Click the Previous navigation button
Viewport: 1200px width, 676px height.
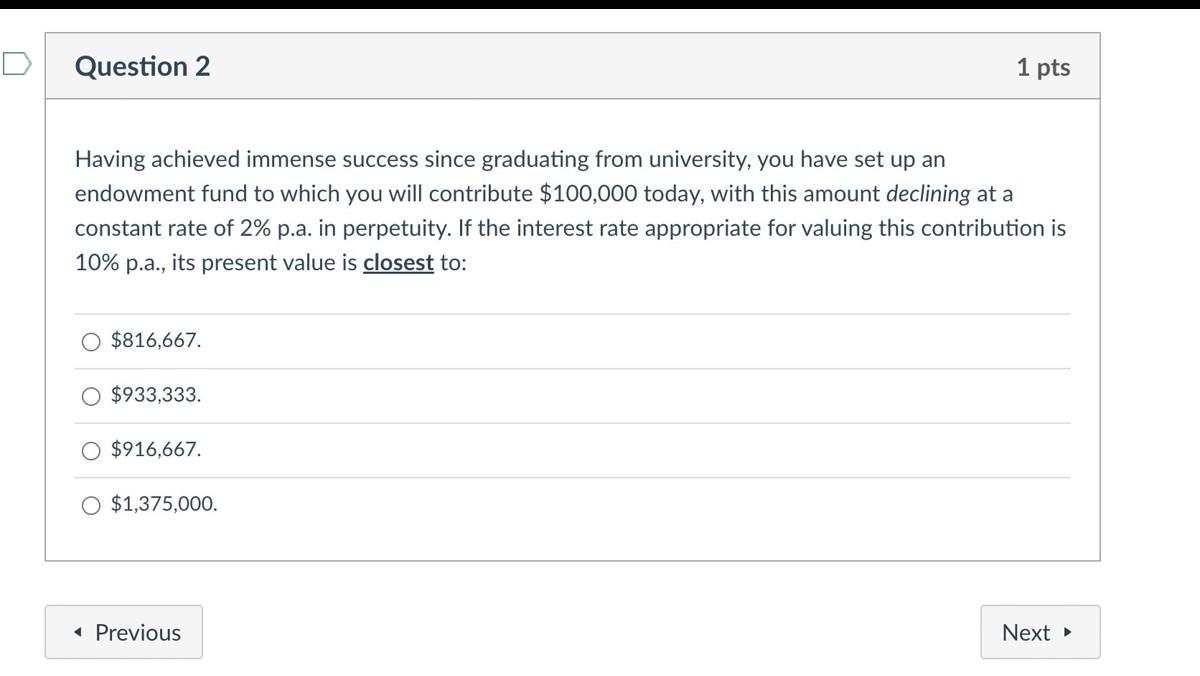[123, 632]
